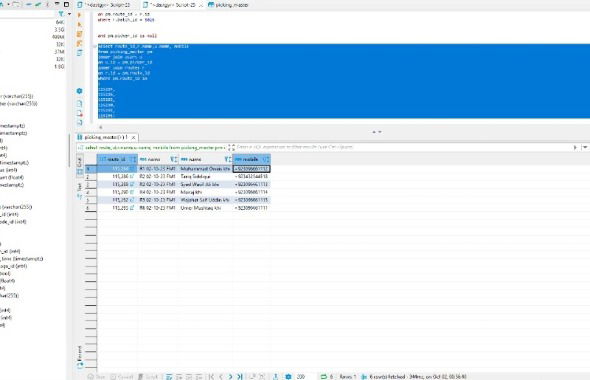
Task: Open route link icon in Umer Mushtaq row
Action: tap(132, 208)
